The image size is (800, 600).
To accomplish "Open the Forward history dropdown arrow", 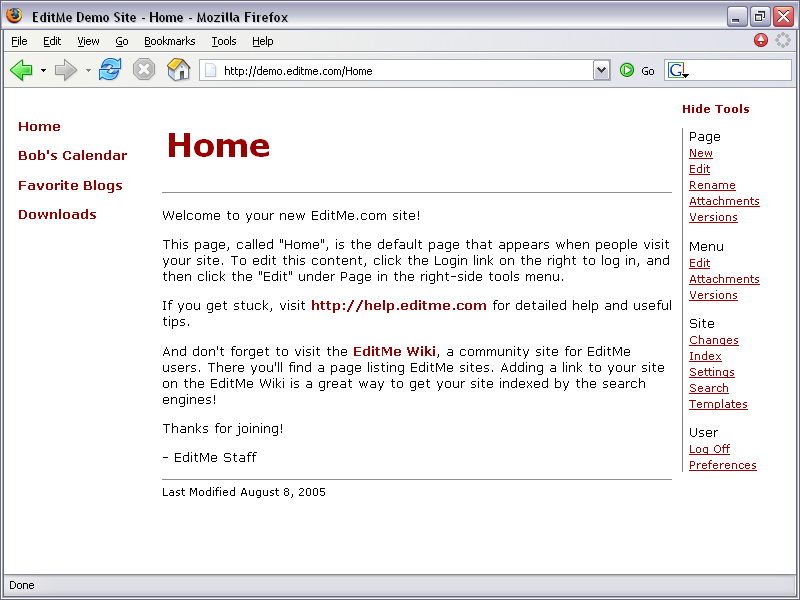I will click(x=88, y=70).
